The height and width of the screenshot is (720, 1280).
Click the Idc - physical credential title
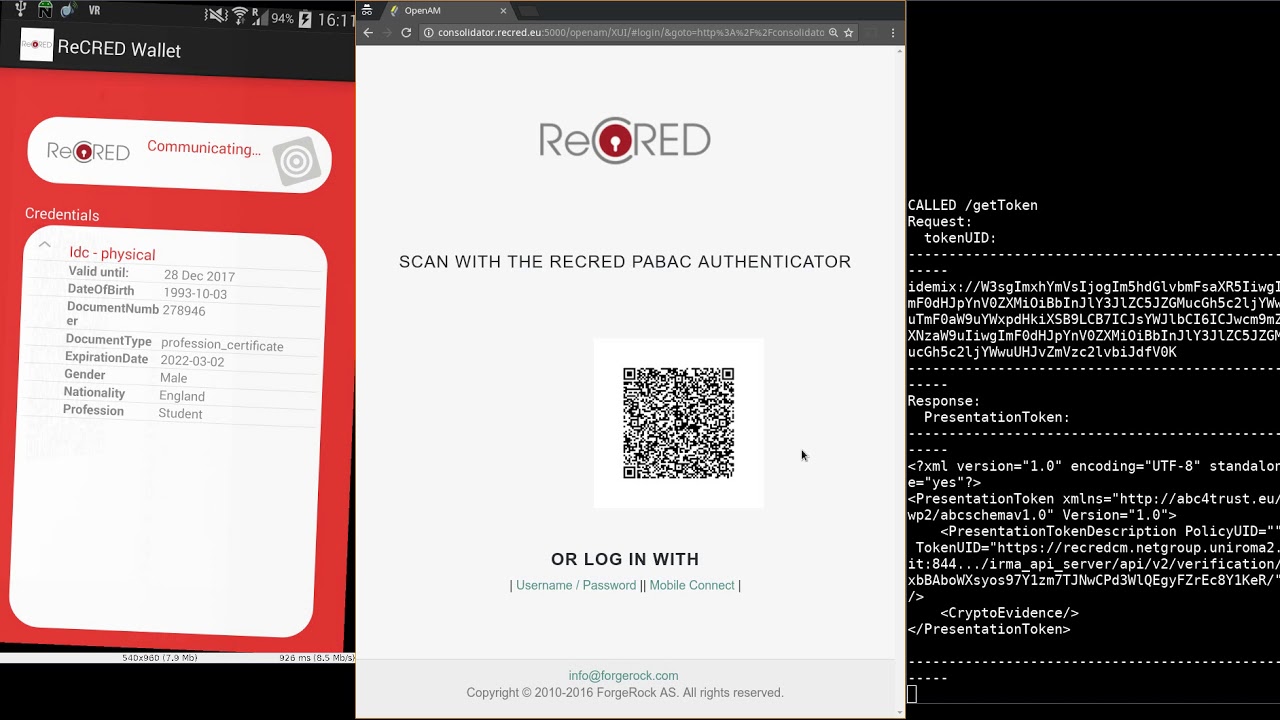point(112,254)
